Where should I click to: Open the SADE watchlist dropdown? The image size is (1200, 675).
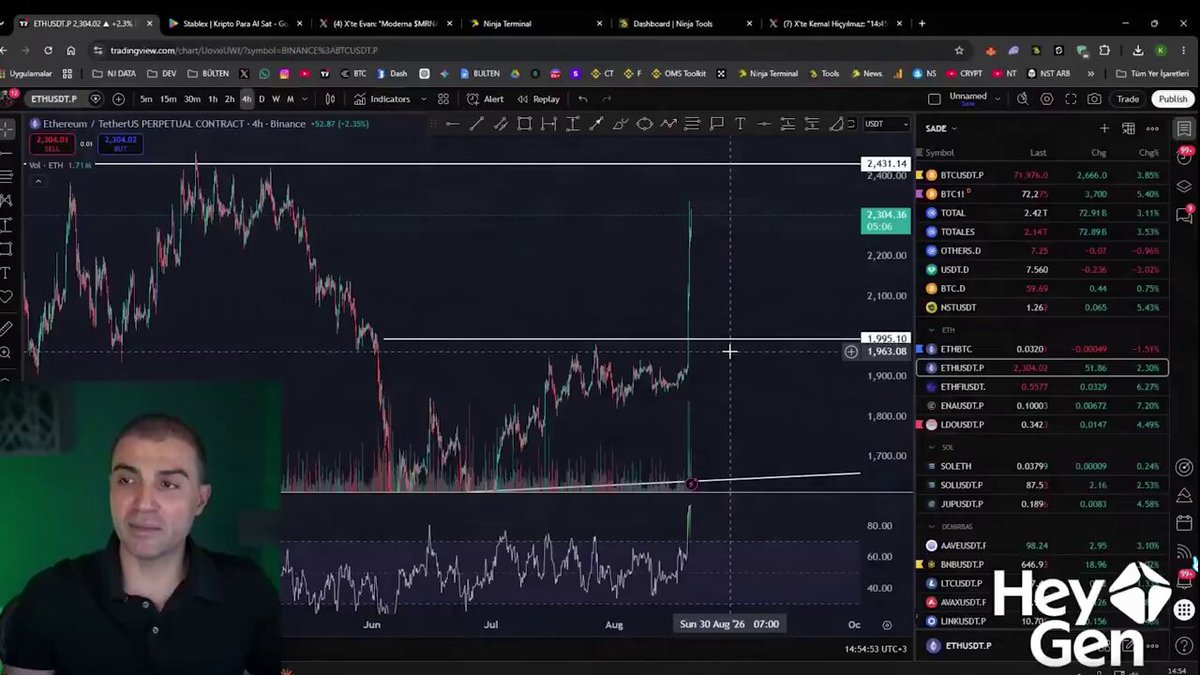coord(941,128)
